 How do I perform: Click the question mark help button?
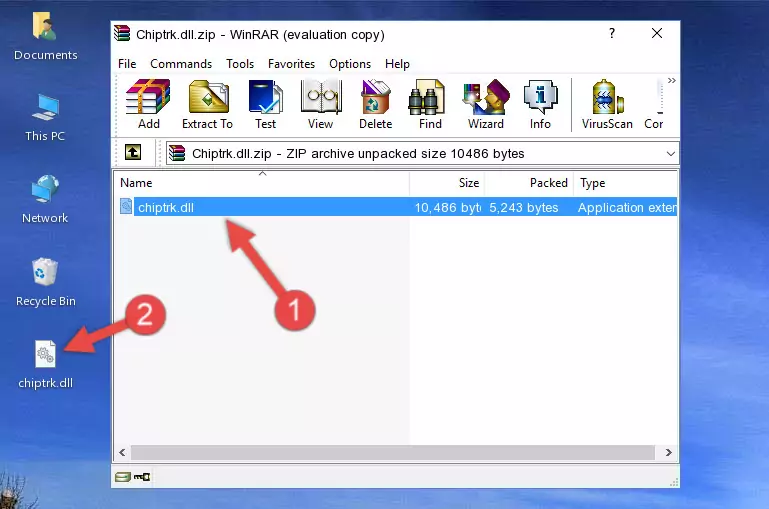click(x=612, y=33)
